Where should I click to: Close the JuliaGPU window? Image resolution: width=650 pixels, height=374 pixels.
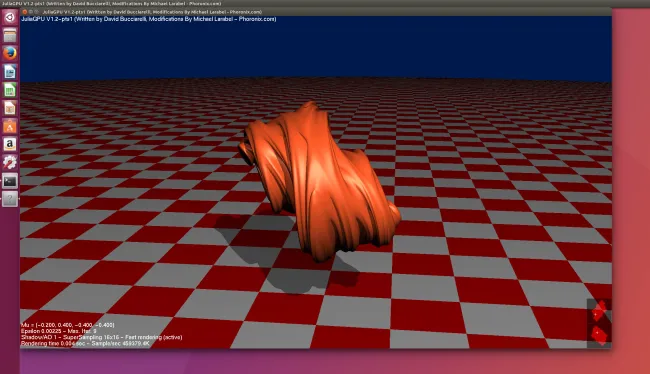[x=25, y=12]
